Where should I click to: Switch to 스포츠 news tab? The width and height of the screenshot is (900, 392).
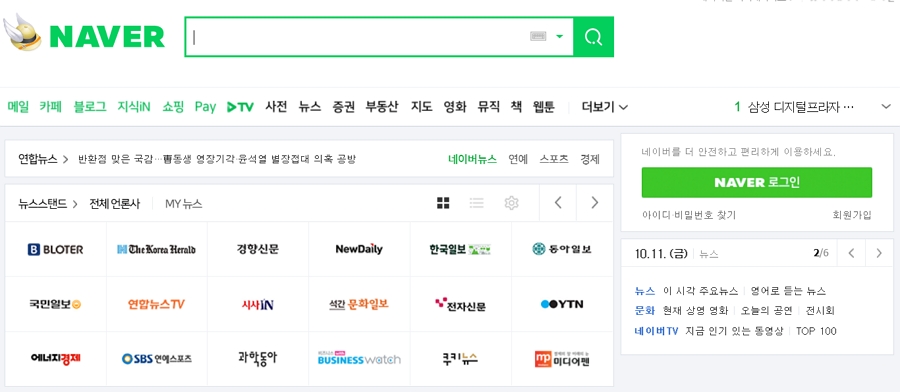coord(554,159)
